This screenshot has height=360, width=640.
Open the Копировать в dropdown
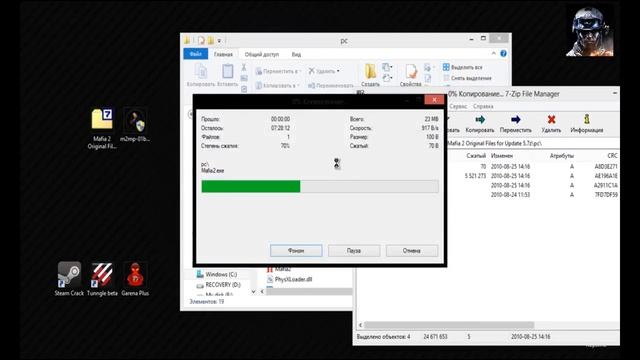point(278,85)
